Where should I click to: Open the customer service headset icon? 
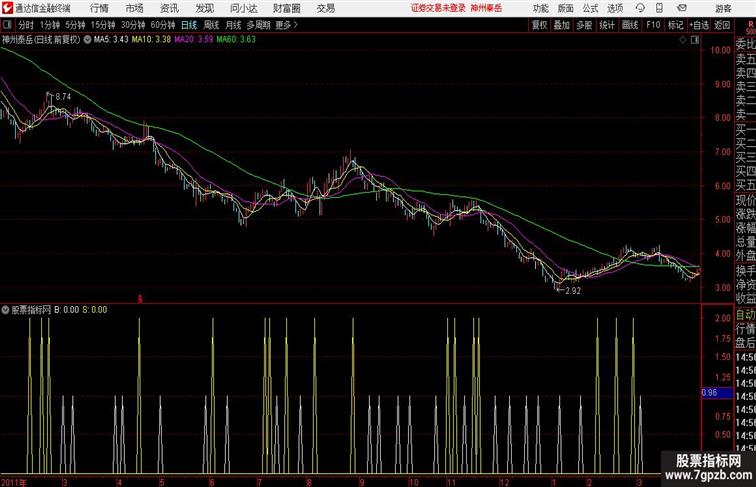click(x=640, y=8)
